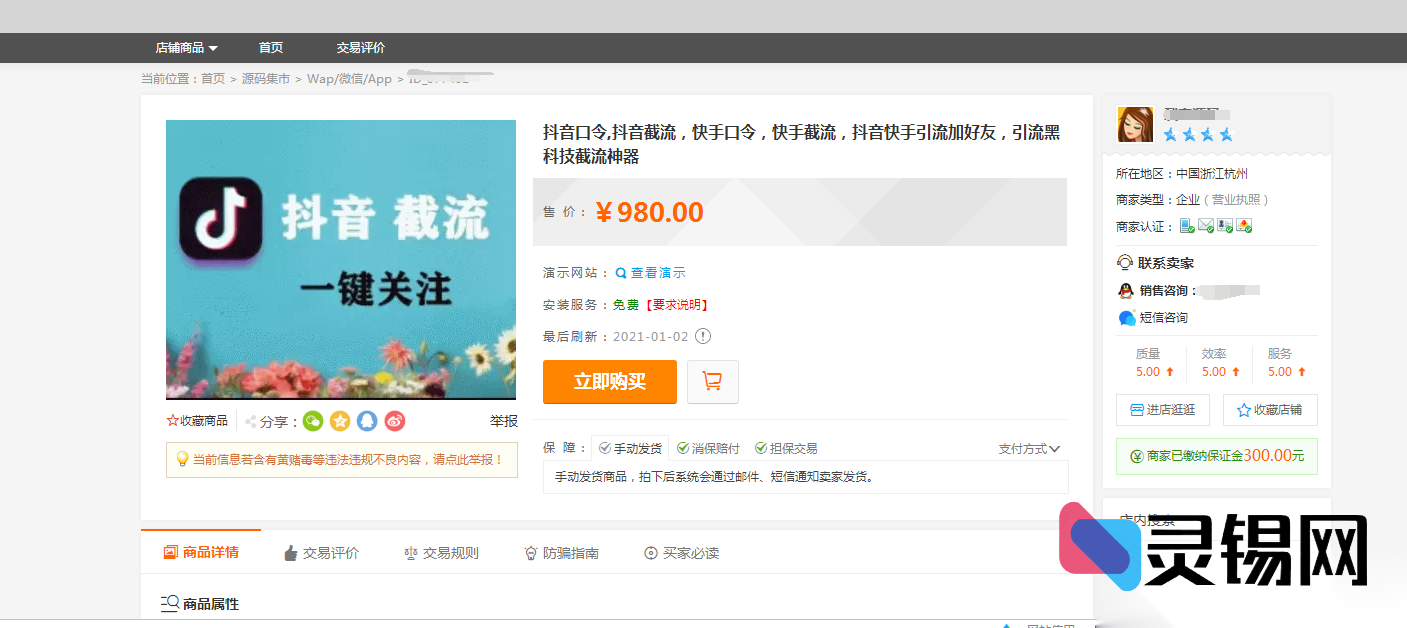Viewport: 1407px width, 628px height.
Task: Open the 查看演示 demo link
Action: click(655, 272)
